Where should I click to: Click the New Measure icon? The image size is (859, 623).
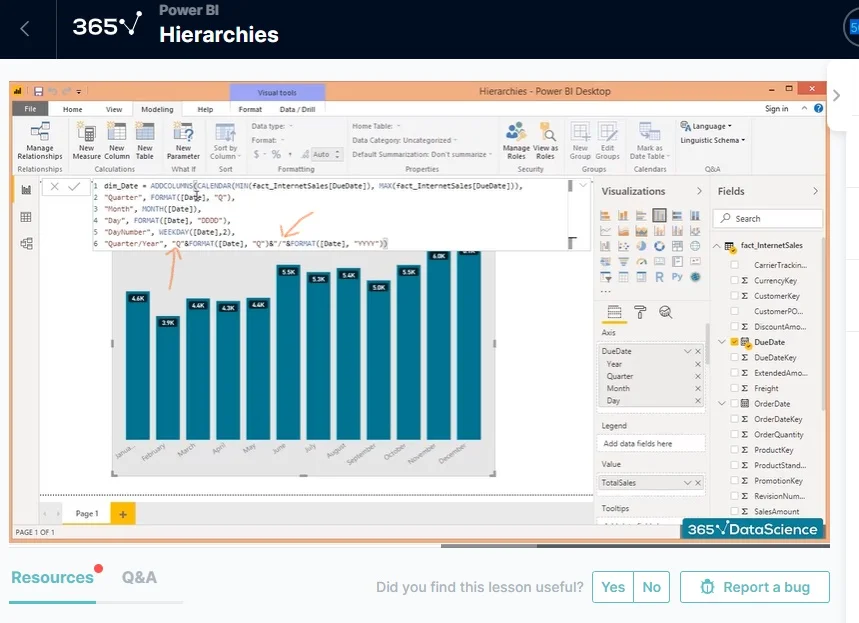click(87, 139)
